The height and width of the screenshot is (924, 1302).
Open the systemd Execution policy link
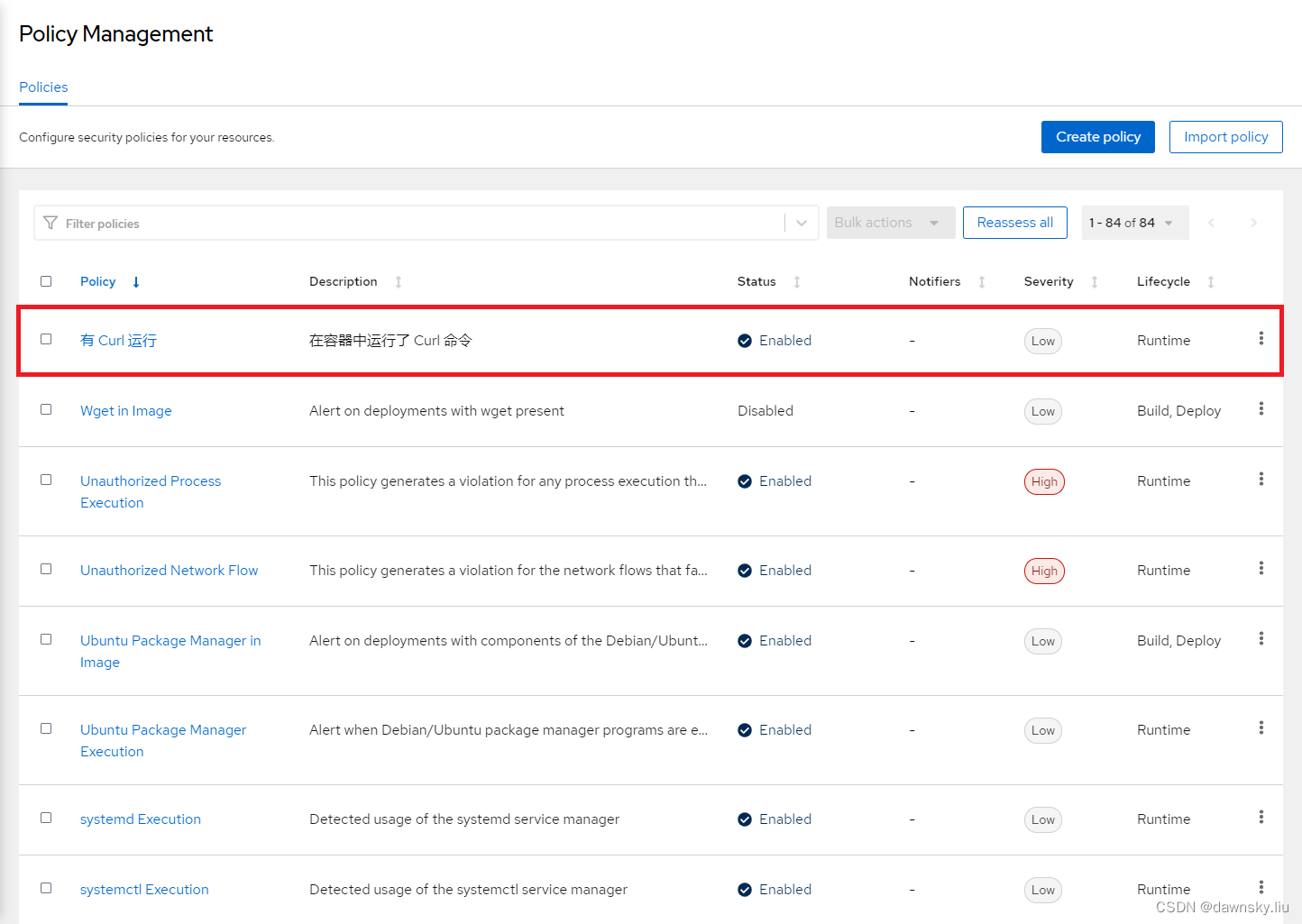click(140, 819)
